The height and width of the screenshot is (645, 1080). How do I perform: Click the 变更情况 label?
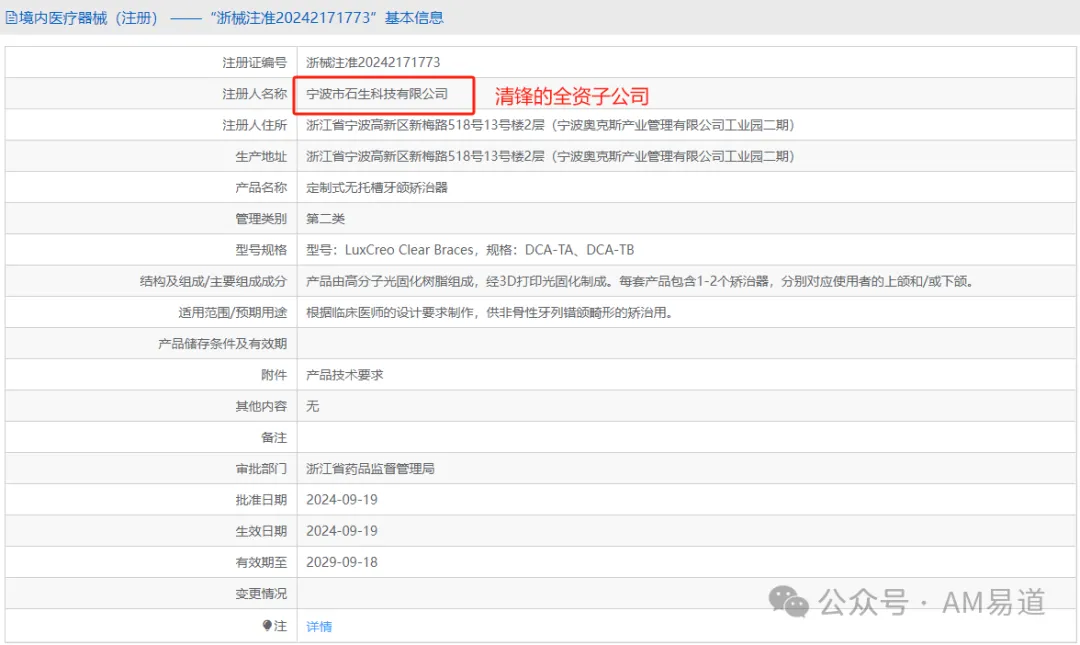click(x=261, y=593)
